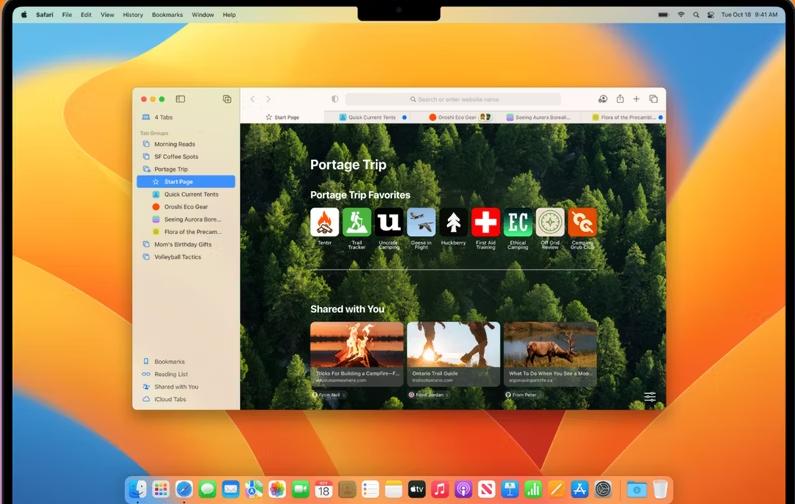Open Spotlight search in the menu bar

tap(696, 15)
